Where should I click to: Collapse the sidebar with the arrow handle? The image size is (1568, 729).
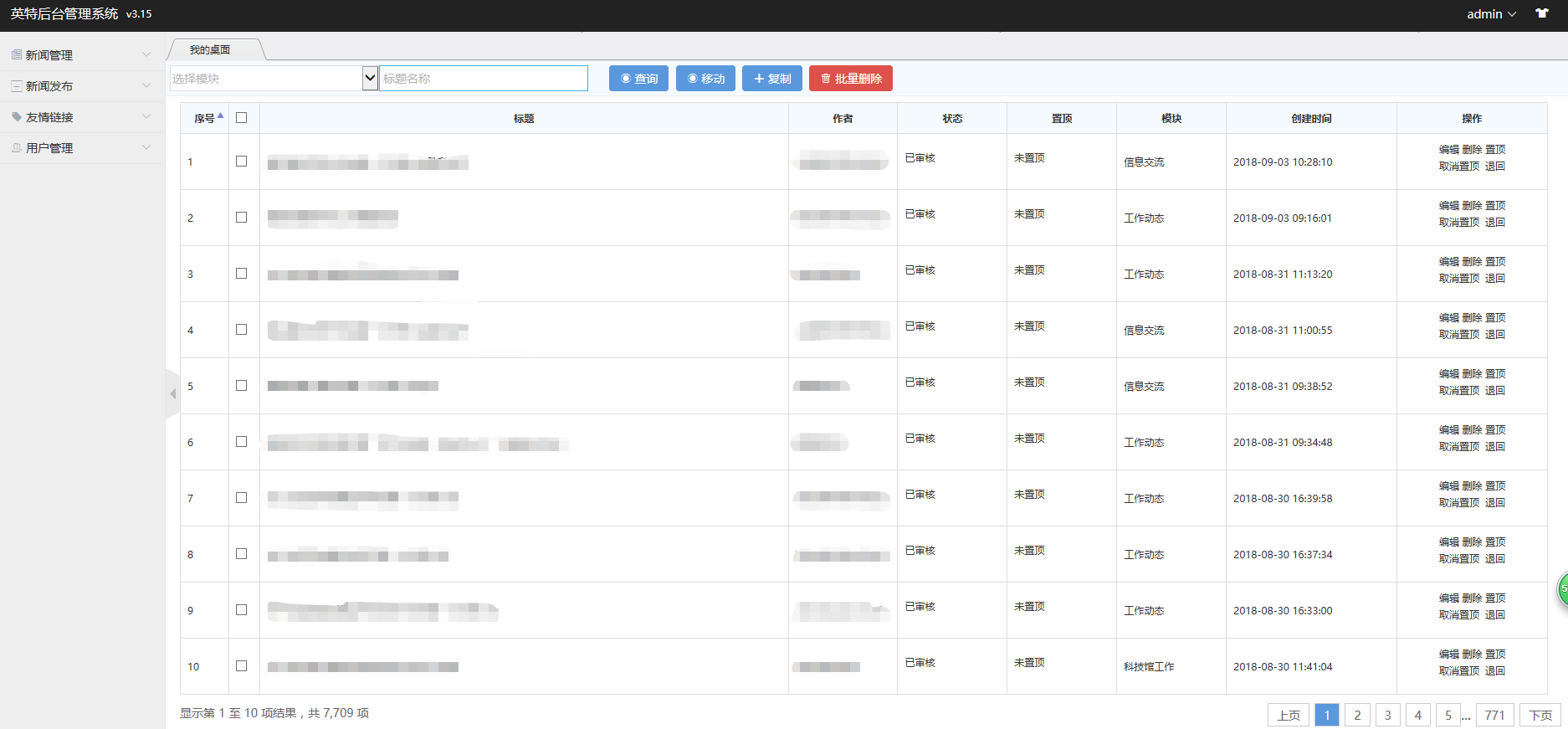coord(173,393)
